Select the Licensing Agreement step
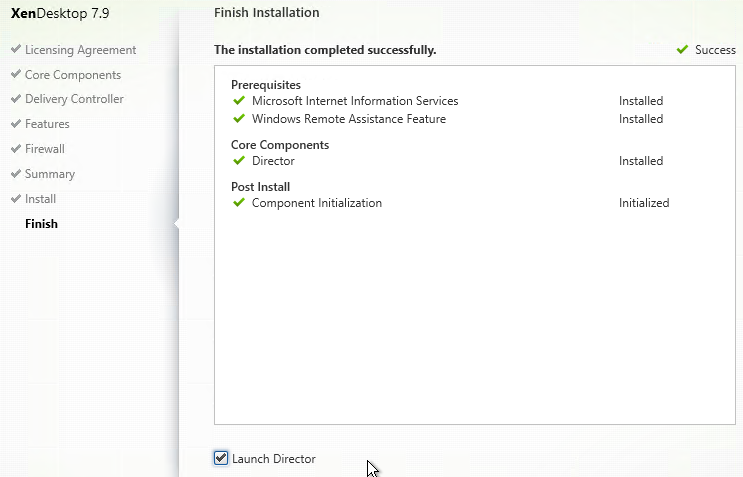 coord(81,50)
